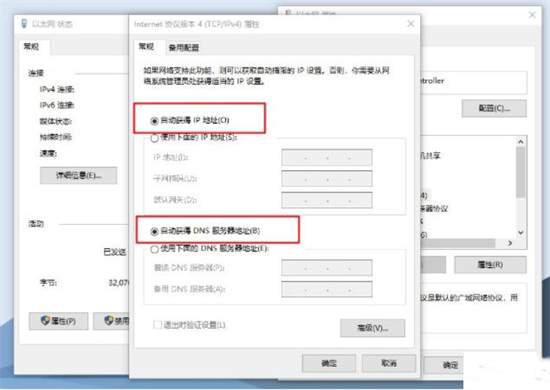The image size is (550, 390).
Task: Click the shield icon on 禁用 button
Action: [x=109, y=320]
